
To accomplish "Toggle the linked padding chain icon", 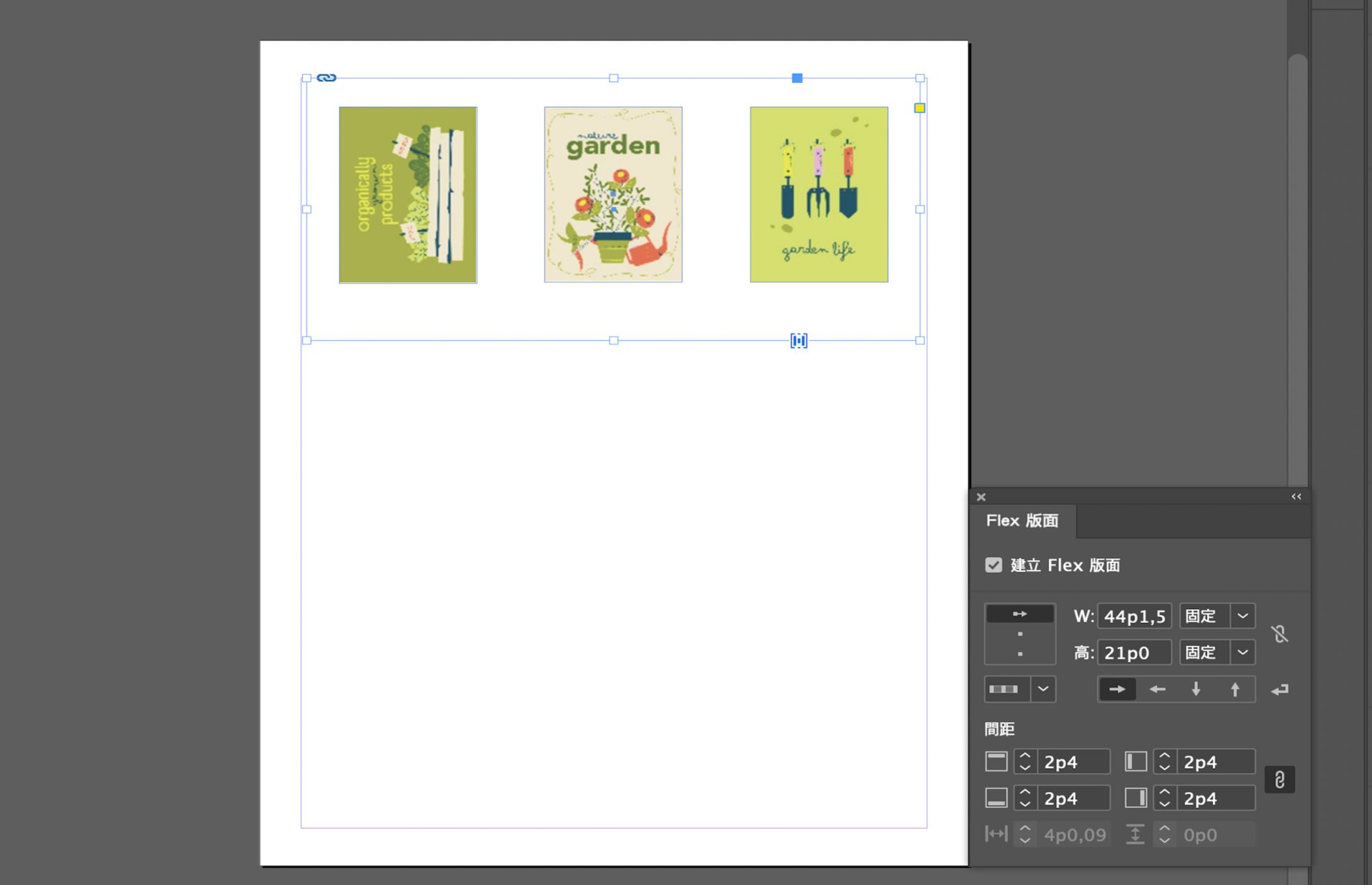I will click(1279, 779).
